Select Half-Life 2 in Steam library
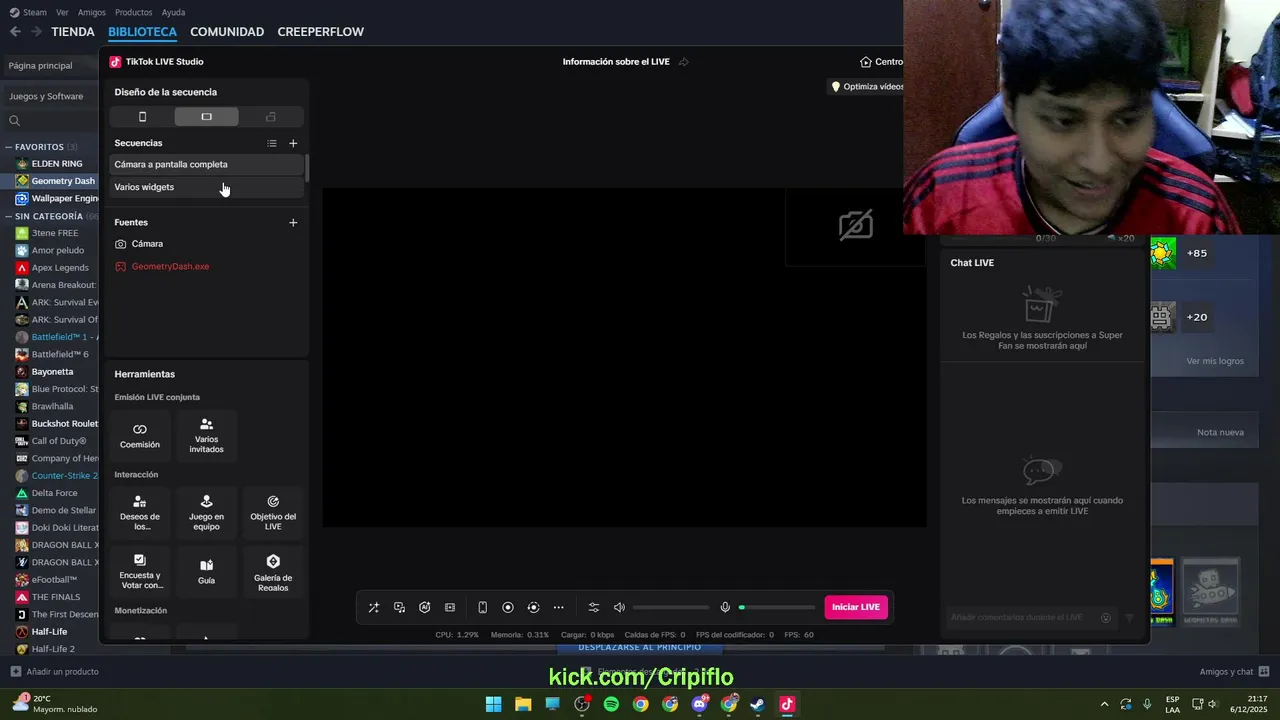This screenshot has height=720, width=1280. [x=53, y=649]
